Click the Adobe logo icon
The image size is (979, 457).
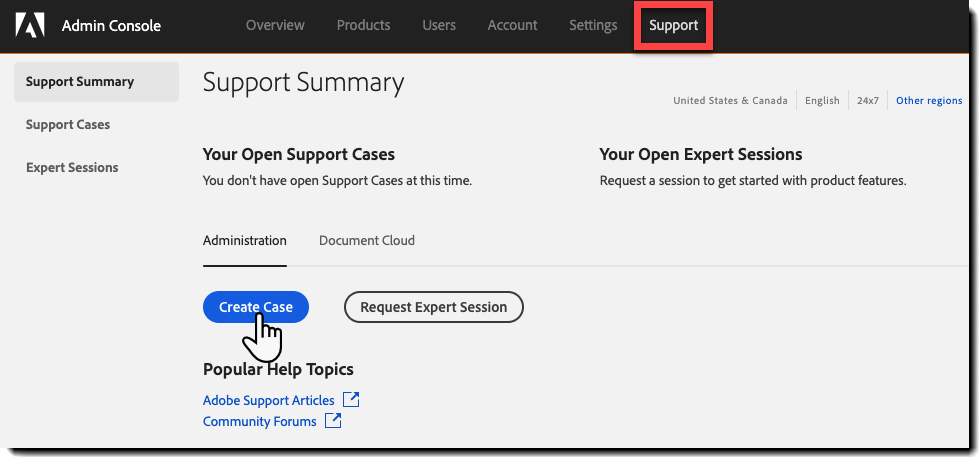pyautogui.click(x=30, y=25)
